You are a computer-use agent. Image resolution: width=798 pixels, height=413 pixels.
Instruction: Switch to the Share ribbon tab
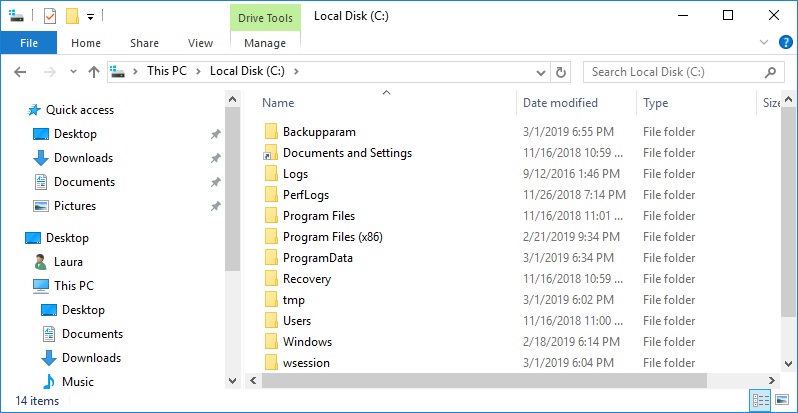tap(144, 43)
